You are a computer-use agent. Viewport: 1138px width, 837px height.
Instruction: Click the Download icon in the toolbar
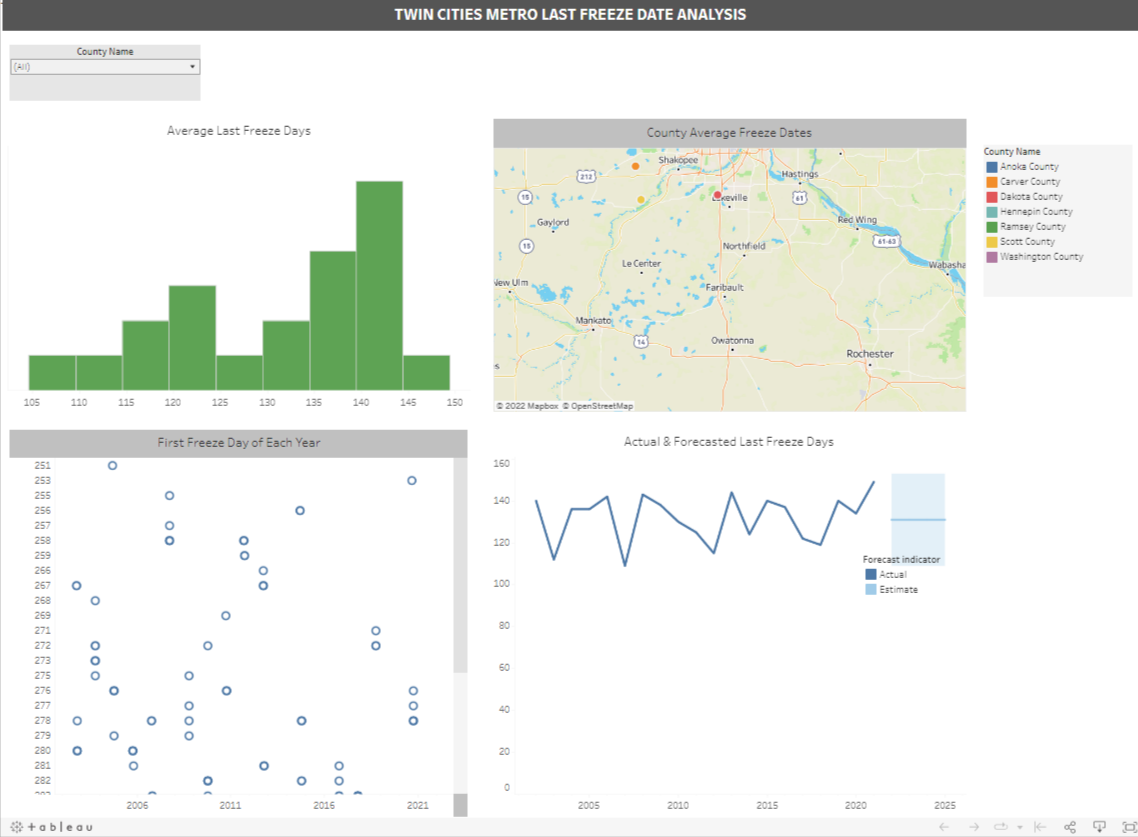tap(1098, 827)
